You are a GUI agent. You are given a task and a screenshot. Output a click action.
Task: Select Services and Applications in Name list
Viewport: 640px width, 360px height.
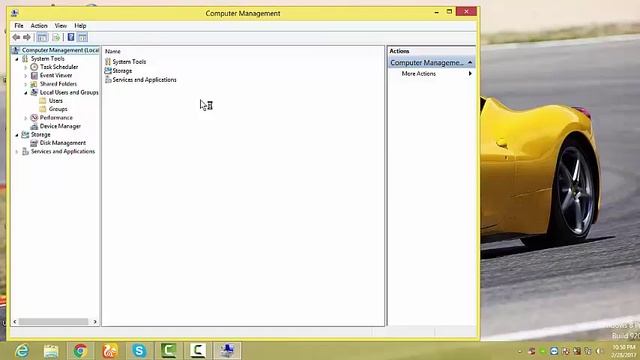144,80
